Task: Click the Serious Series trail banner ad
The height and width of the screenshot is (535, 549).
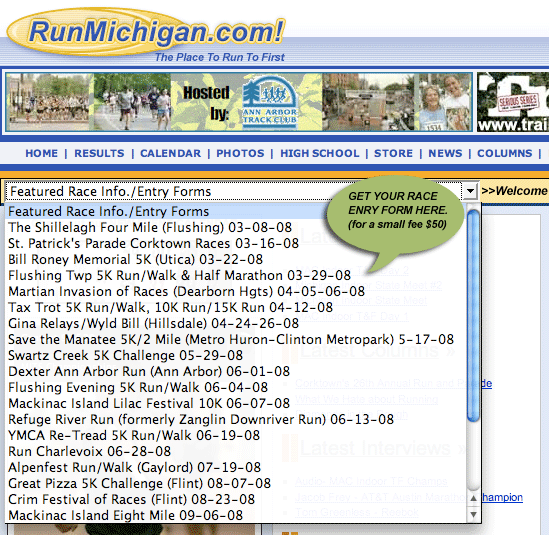Action: (x=513, y=102)
